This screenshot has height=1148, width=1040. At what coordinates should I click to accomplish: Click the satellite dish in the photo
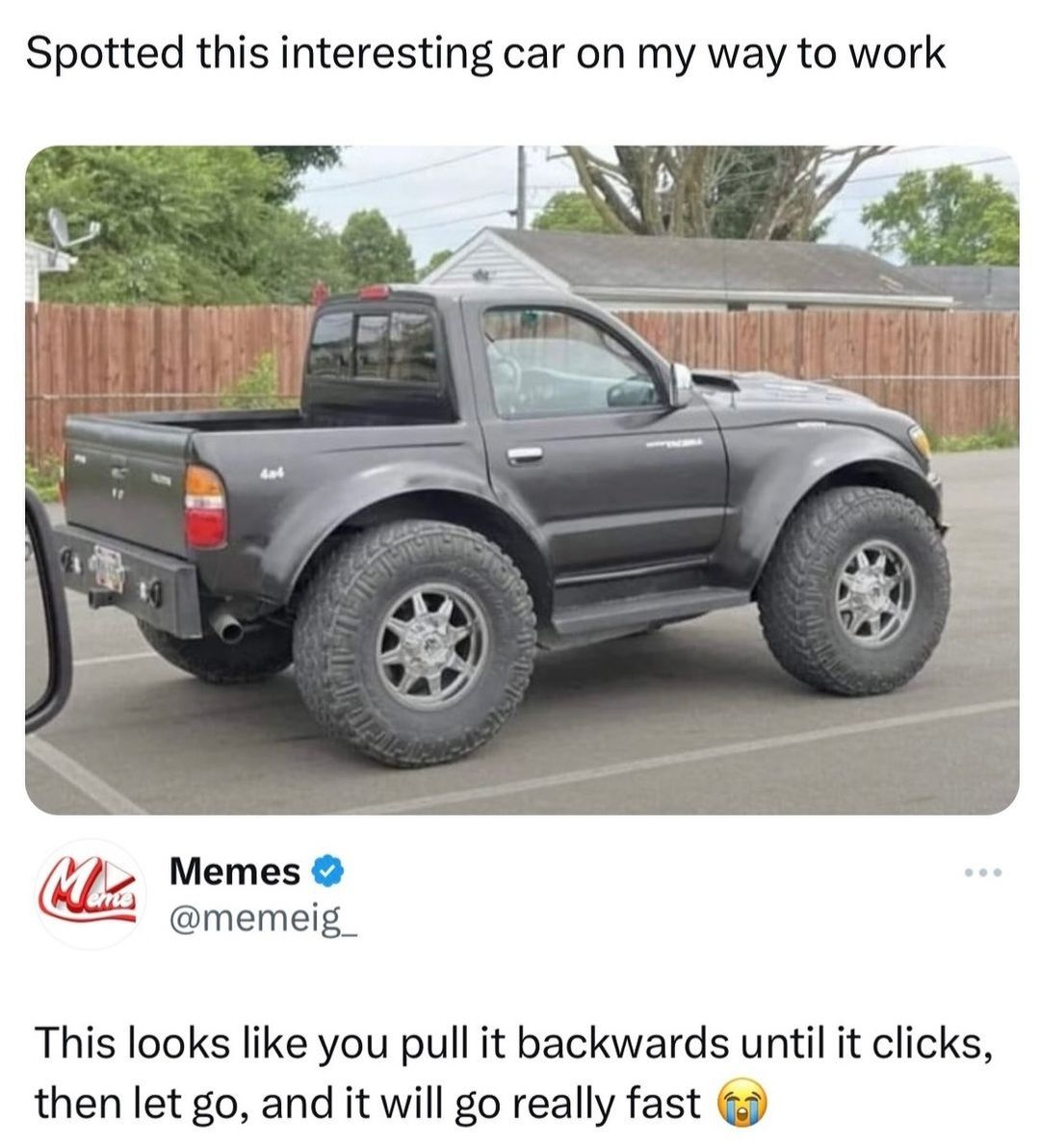68,227
